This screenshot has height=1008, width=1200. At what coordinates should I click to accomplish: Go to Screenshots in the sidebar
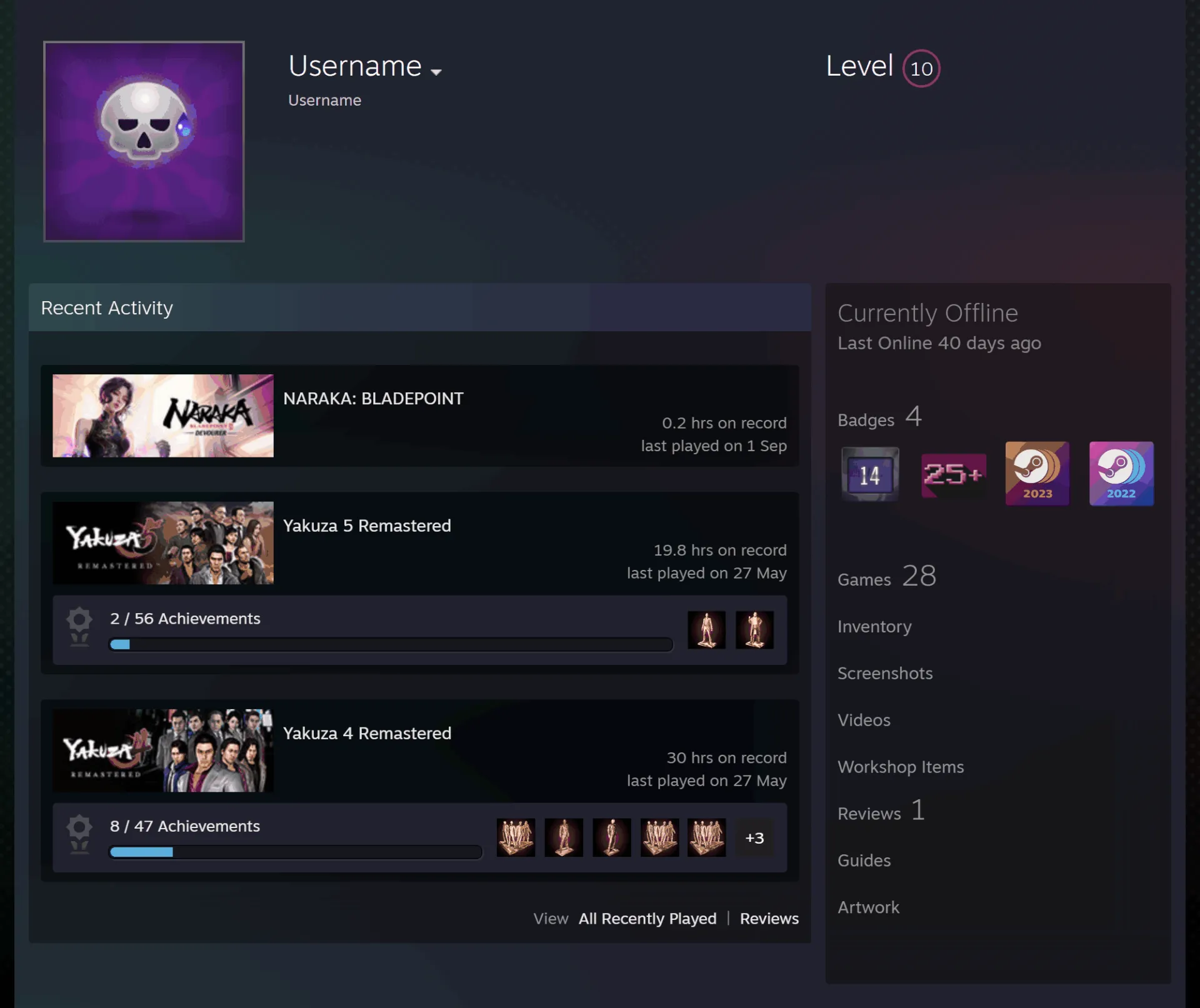tap(885, 673)
